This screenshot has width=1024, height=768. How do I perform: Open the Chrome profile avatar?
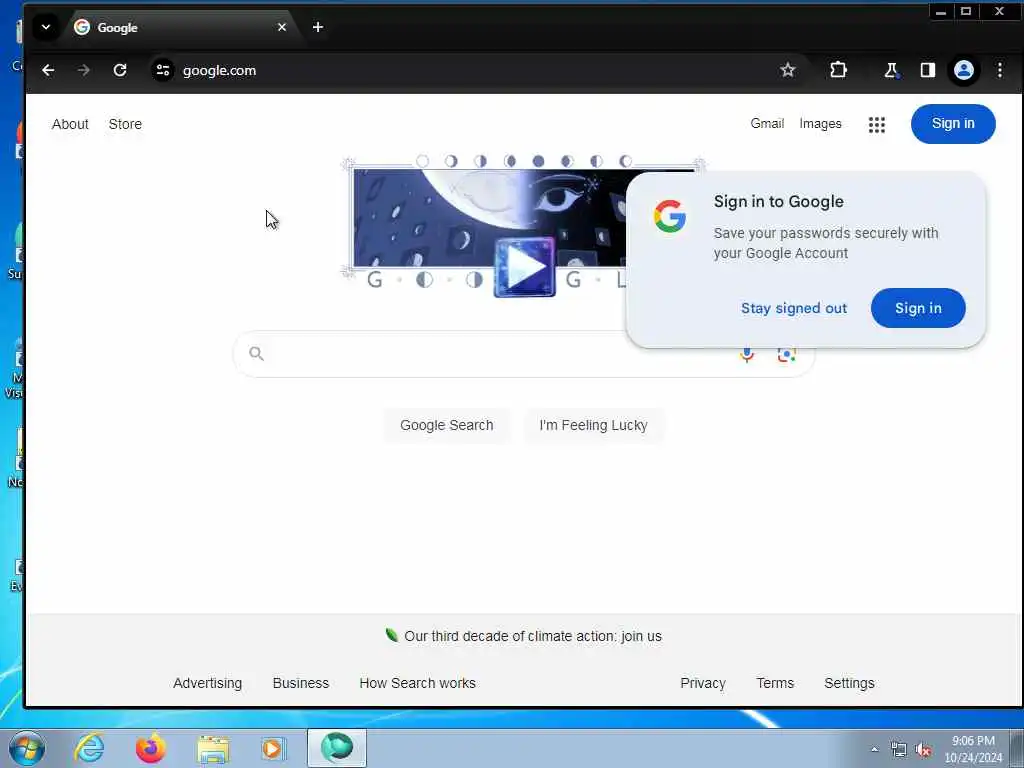pyautogui.click(x=964, y=70)
